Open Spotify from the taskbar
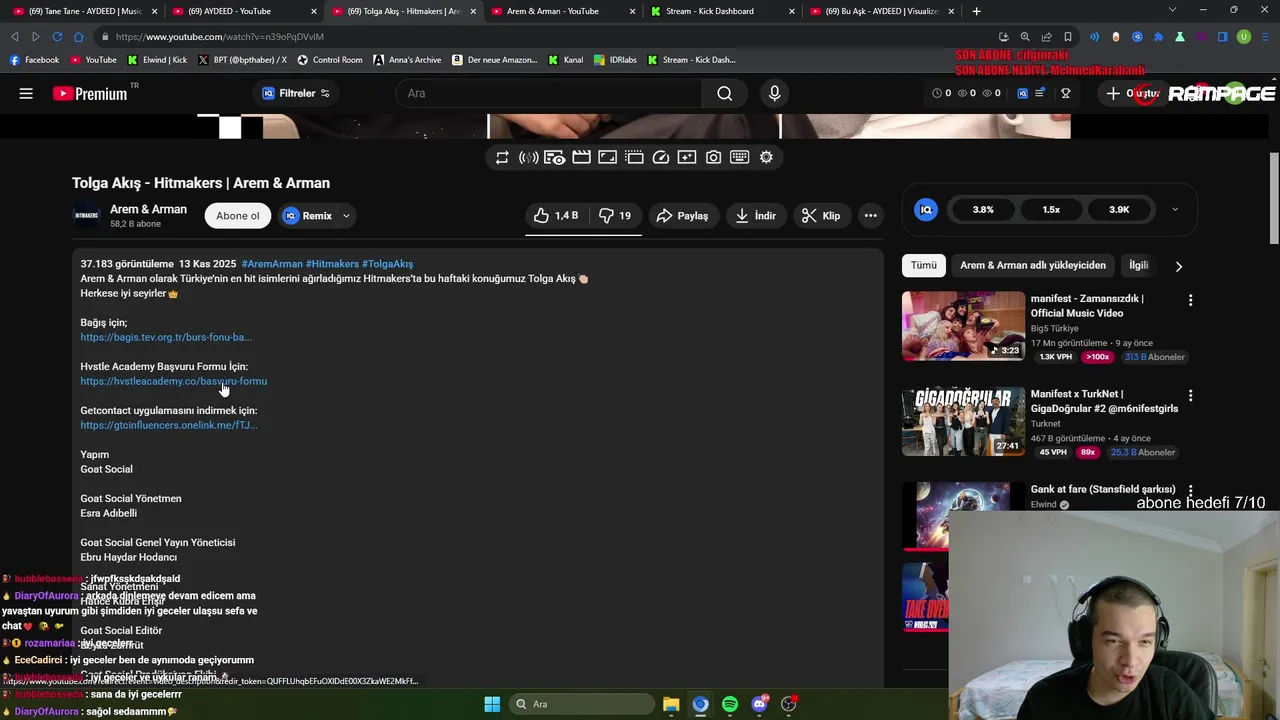The image size is (1280, 720). point(730,704)
